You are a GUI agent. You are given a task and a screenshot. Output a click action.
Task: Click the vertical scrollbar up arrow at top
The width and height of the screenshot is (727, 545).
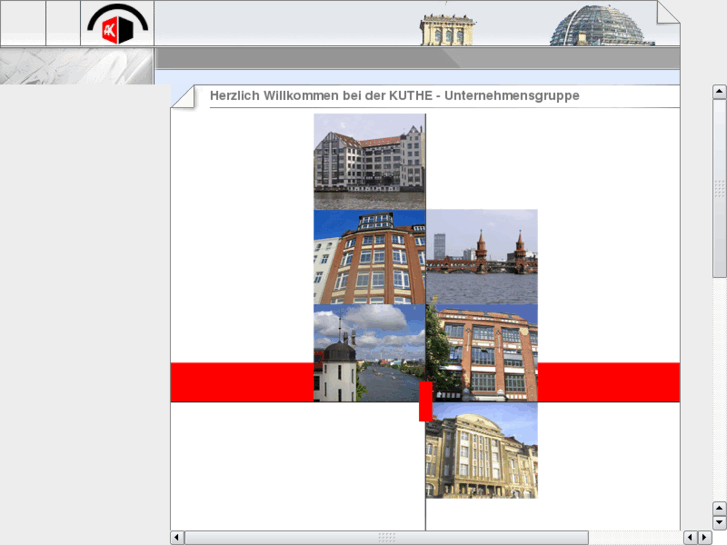tap(719, 91)
